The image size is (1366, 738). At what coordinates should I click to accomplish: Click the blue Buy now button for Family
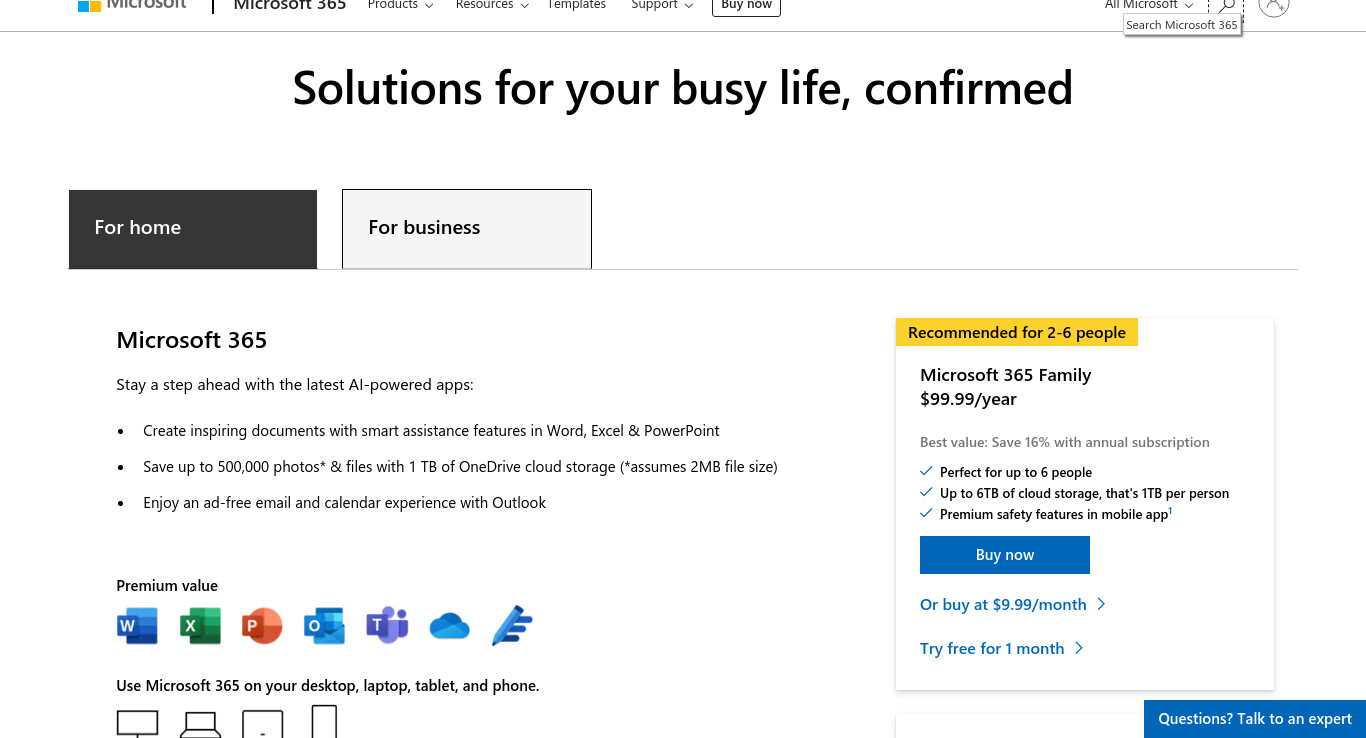tap(1005, 555)
